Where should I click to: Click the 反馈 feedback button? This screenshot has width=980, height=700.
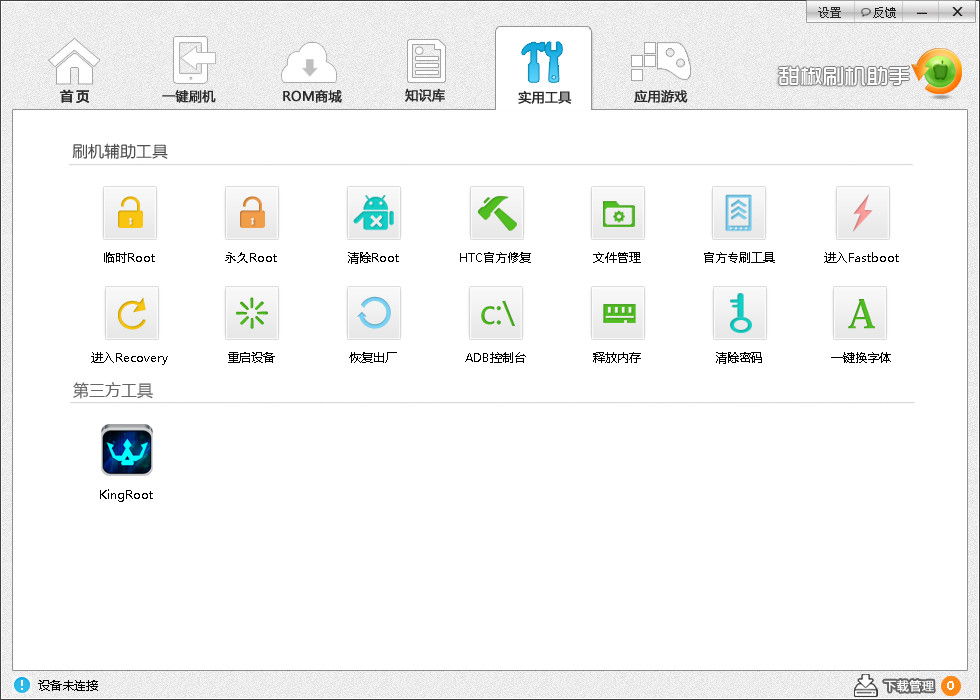coord(878,12)
